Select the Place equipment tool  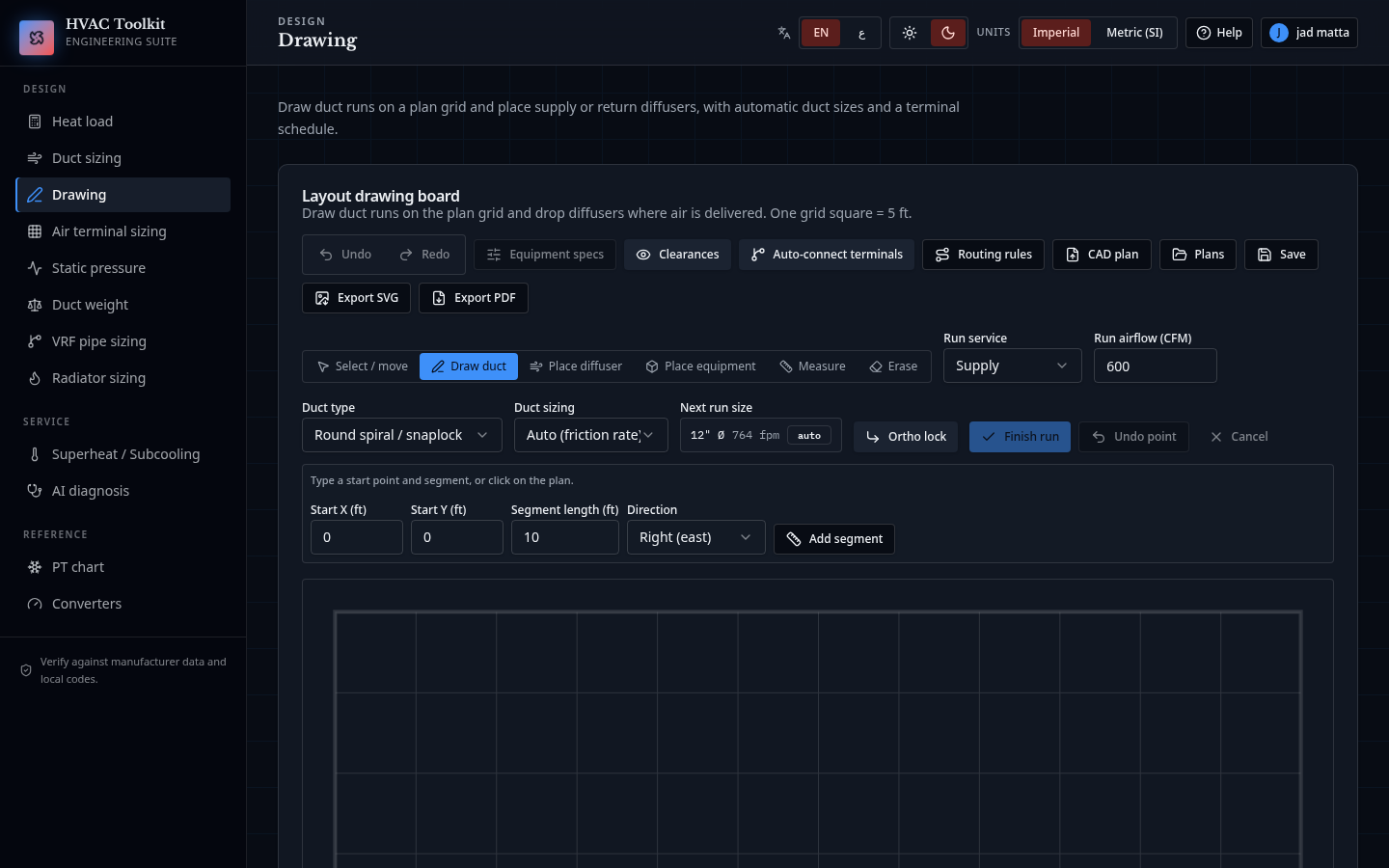[701, 366]
